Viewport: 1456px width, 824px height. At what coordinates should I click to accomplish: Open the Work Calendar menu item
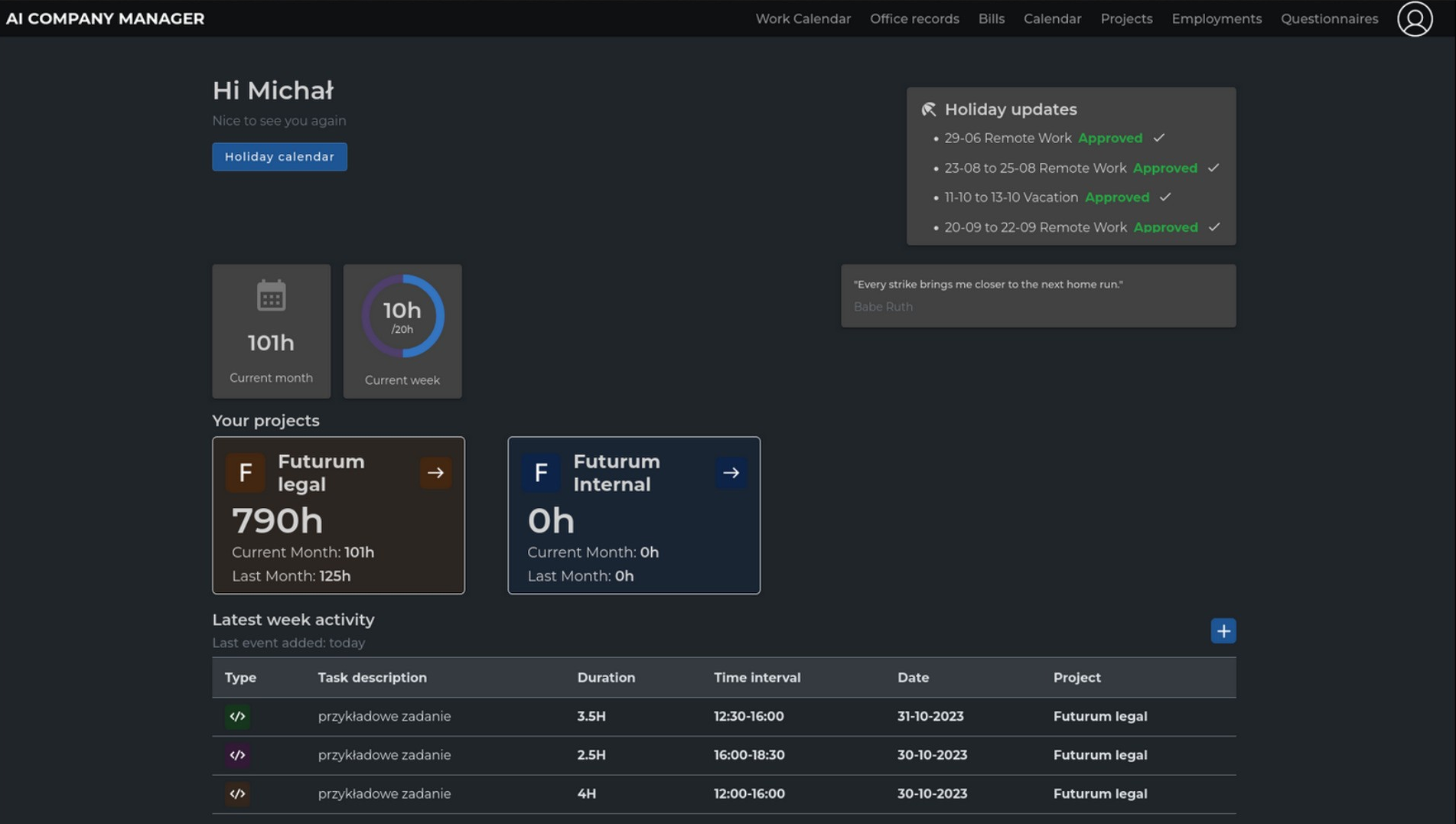coord(803,18)
